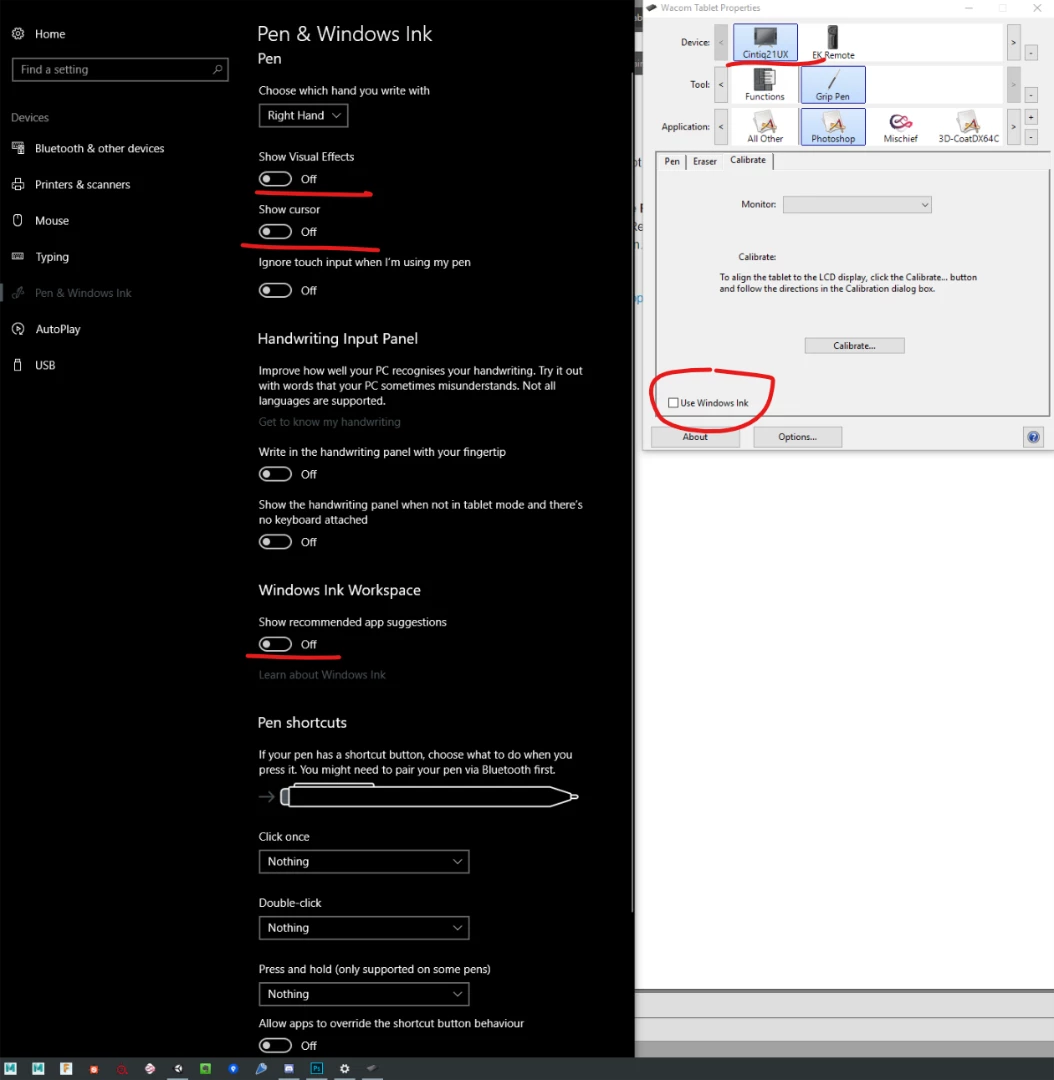
Task: Open Evernote from the taskbar
Action: pyautogui.click(x=205, y=1068)
